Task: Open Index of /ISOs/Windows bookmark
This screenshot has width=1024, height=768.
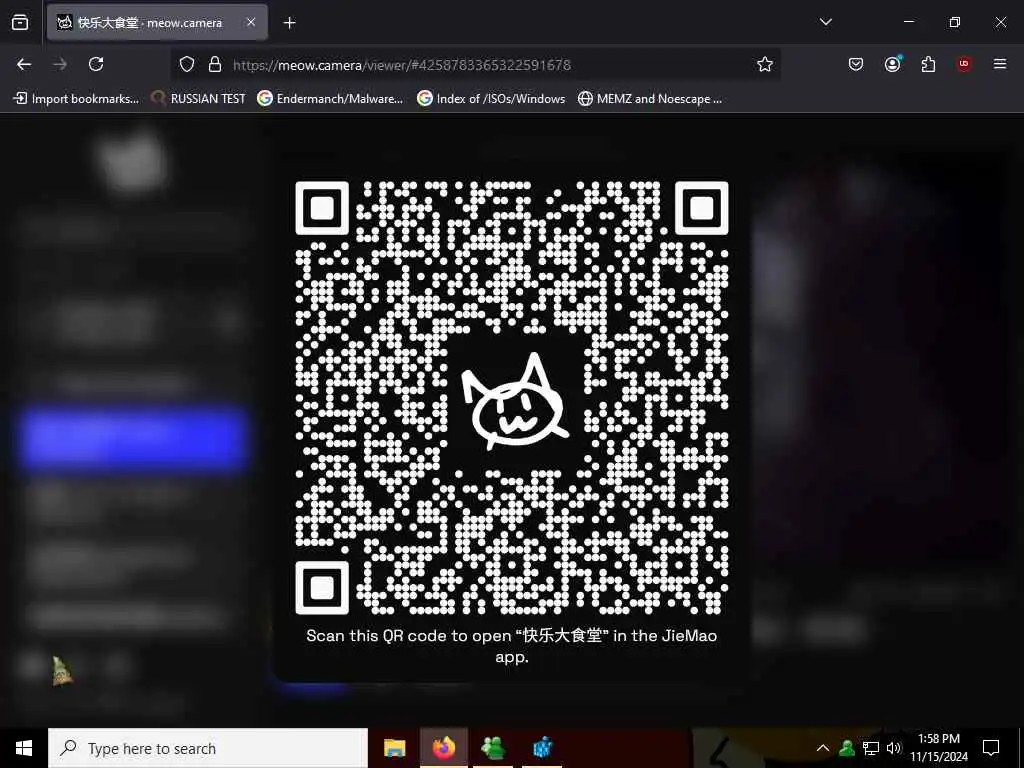Action: (x=491, y=99)
